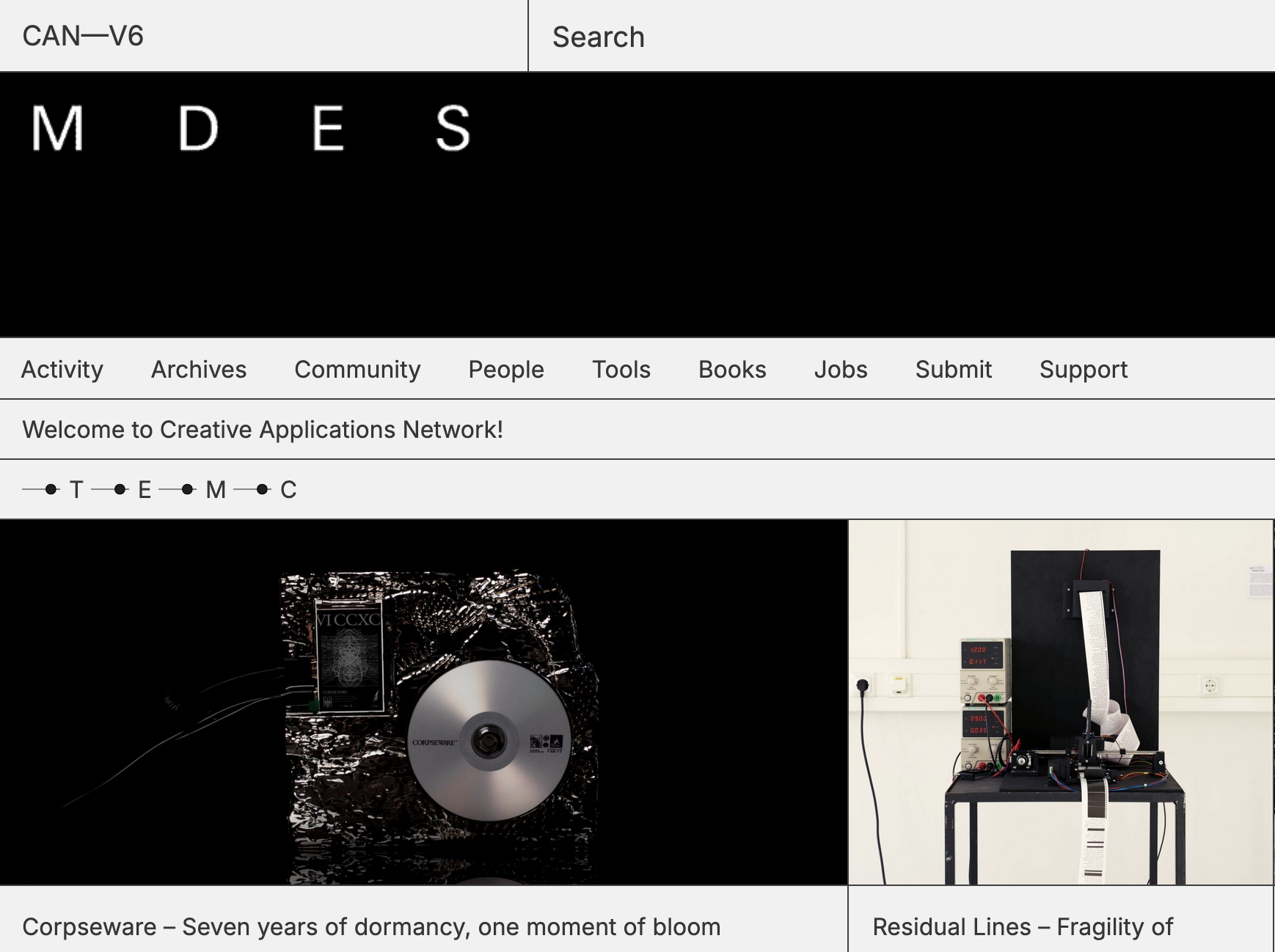
Task: Open the Residual Lines printer machine image
Action: point(1060,702)
